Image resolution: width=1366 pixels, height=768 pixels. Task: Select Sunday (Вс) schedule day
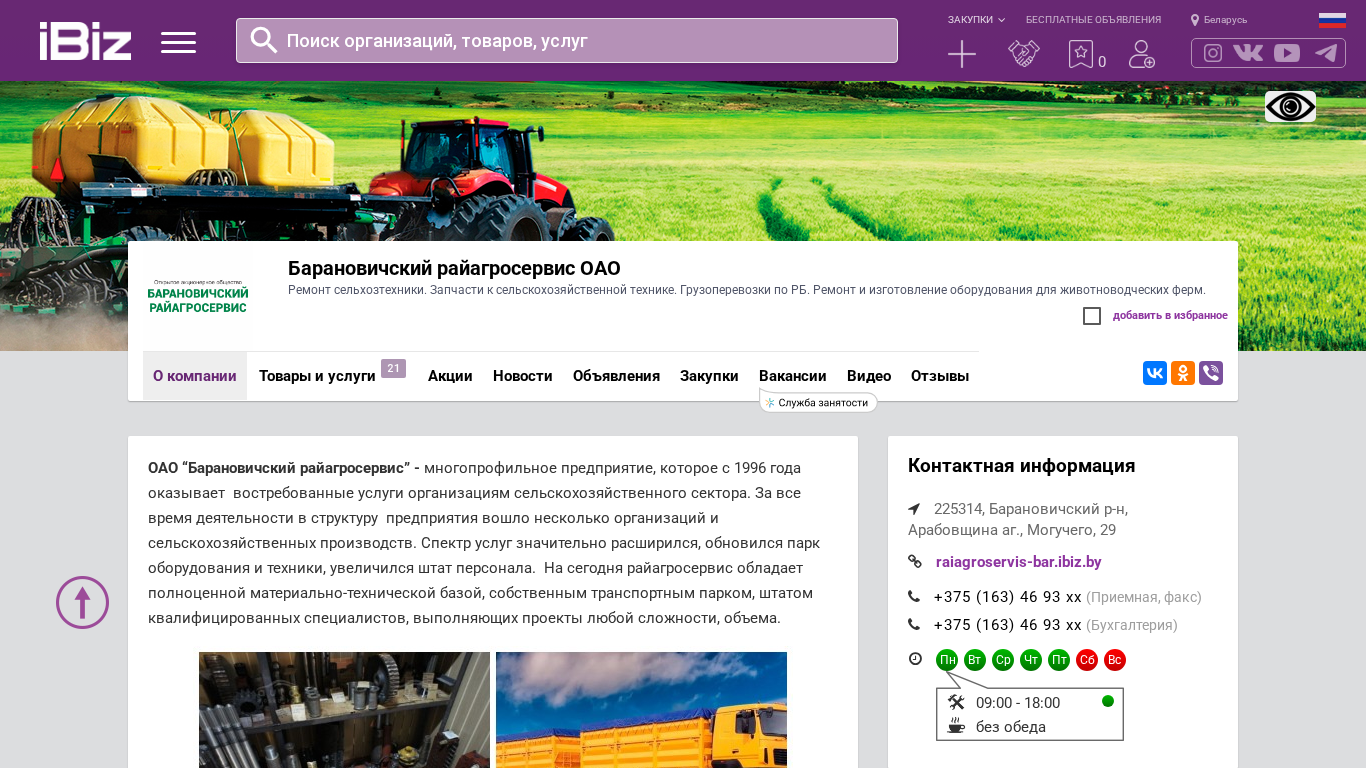tap(1115, 660)
